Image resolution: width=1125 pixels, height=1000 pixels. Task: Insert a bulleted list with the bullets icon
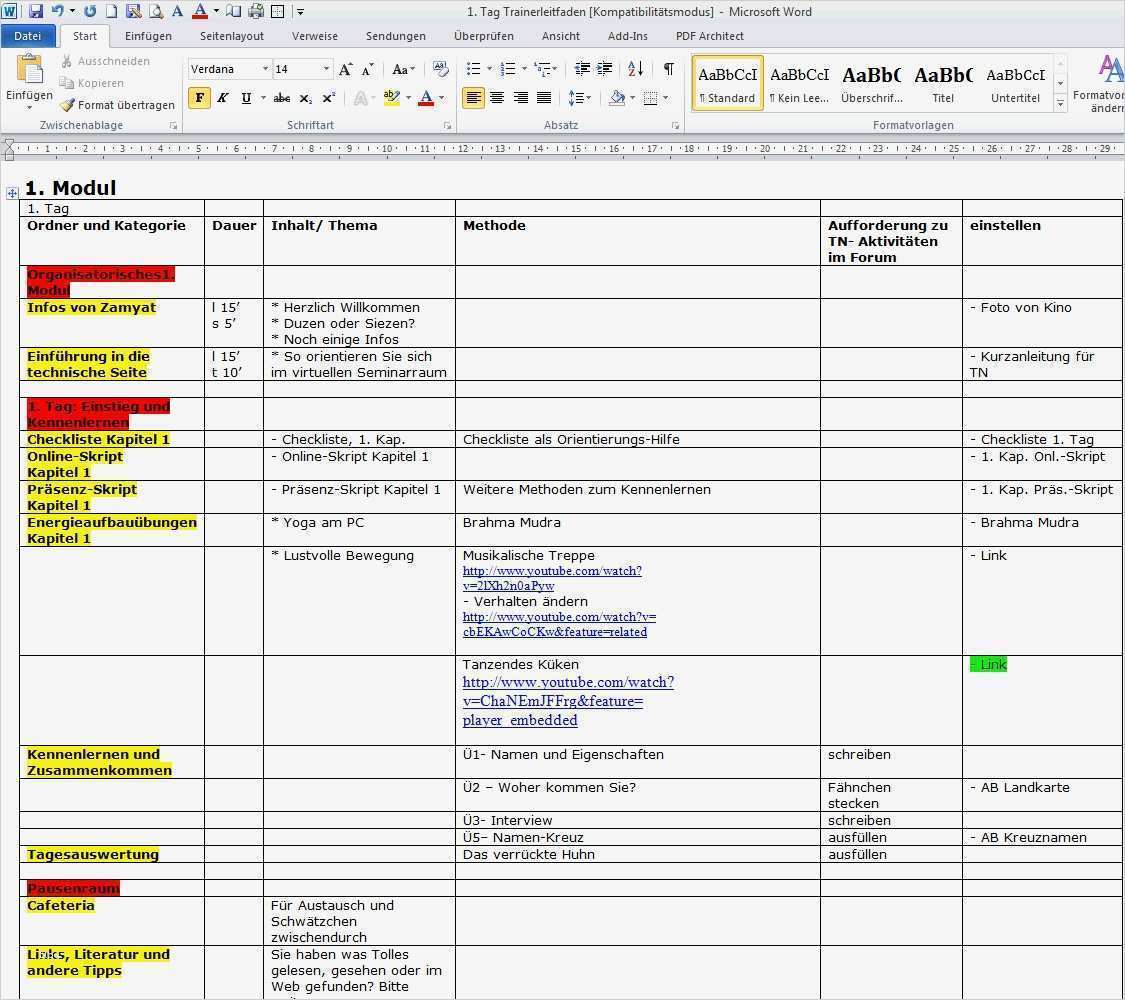coord(474,69)
